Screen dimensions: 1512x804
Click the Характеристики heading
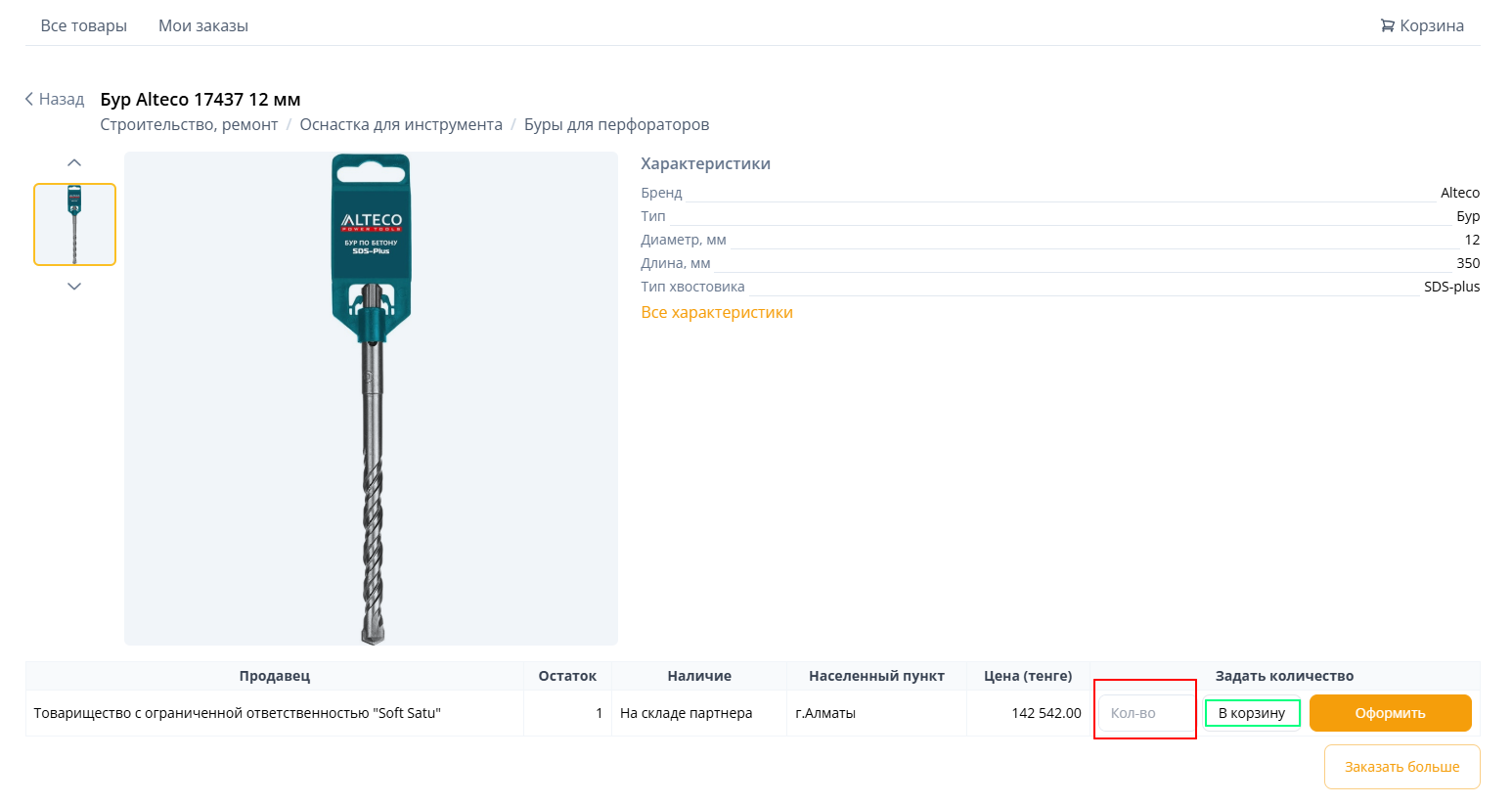(x=706, y=163)
